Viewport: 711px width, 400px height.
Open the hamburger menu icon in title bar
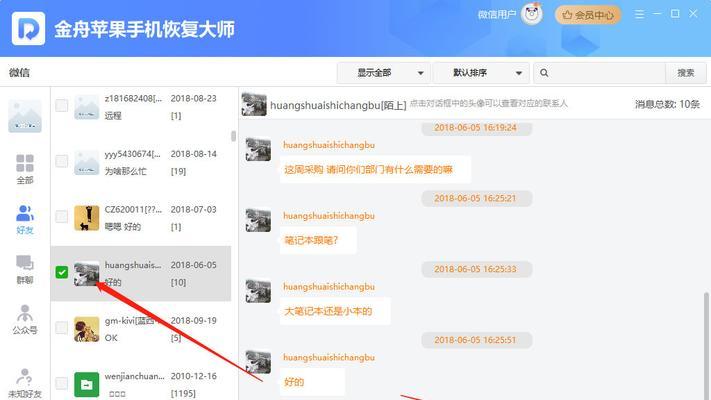pyautogui.click(x=639, y=15)
